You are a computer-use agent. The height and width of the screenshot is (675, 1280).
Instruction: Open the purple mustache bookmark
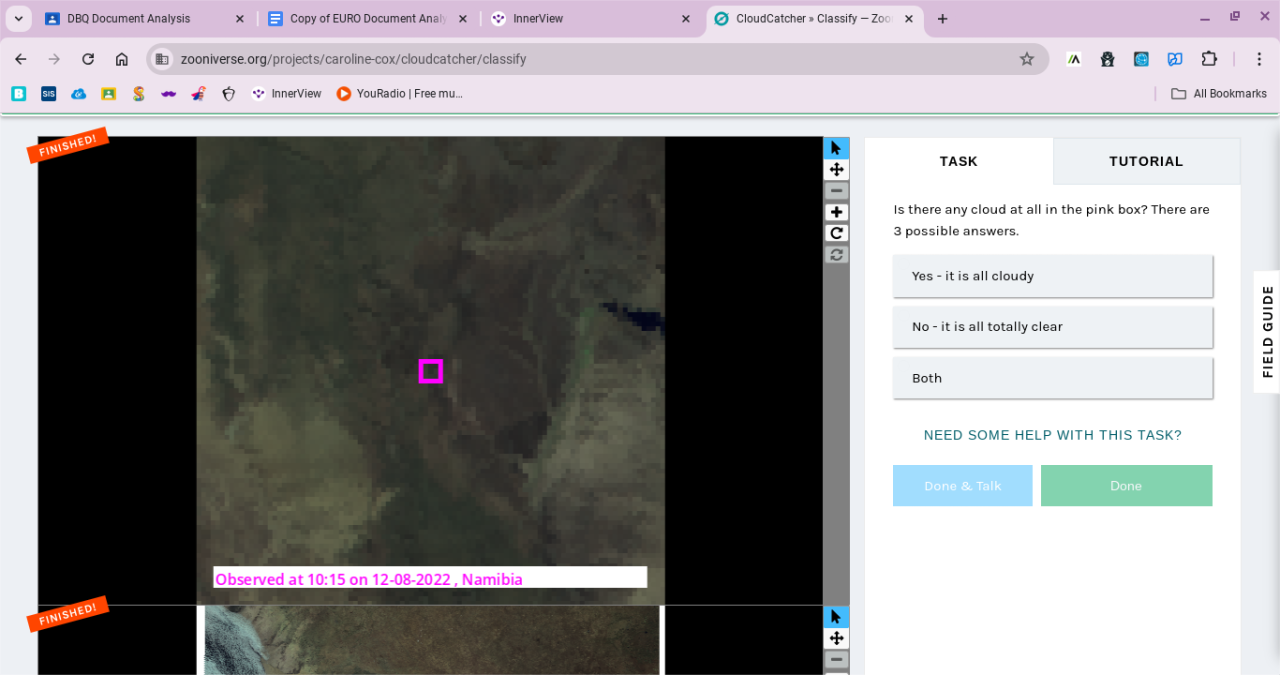169,93
